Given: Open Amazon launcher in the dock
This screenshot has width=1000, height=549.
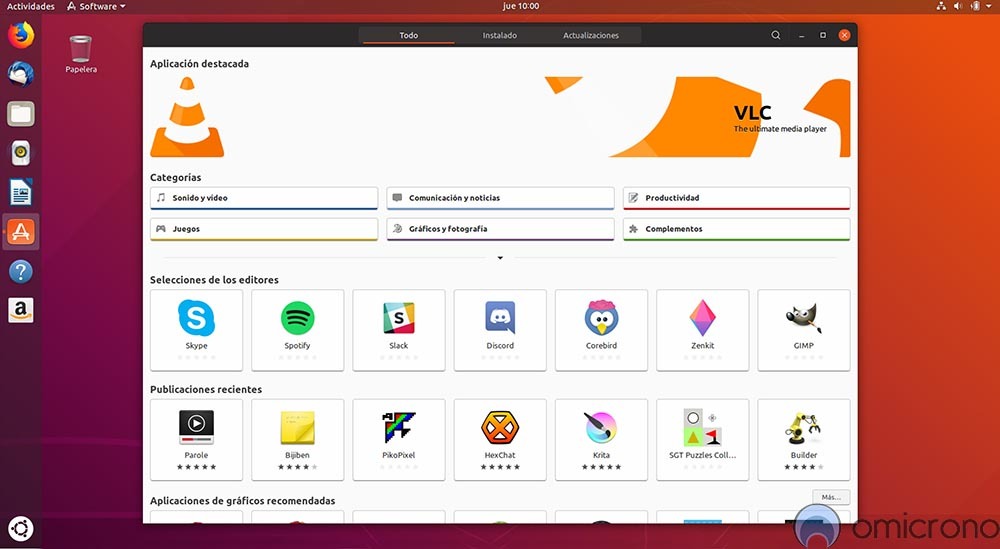Looking at the screenshot, I should tap(21, 311).
